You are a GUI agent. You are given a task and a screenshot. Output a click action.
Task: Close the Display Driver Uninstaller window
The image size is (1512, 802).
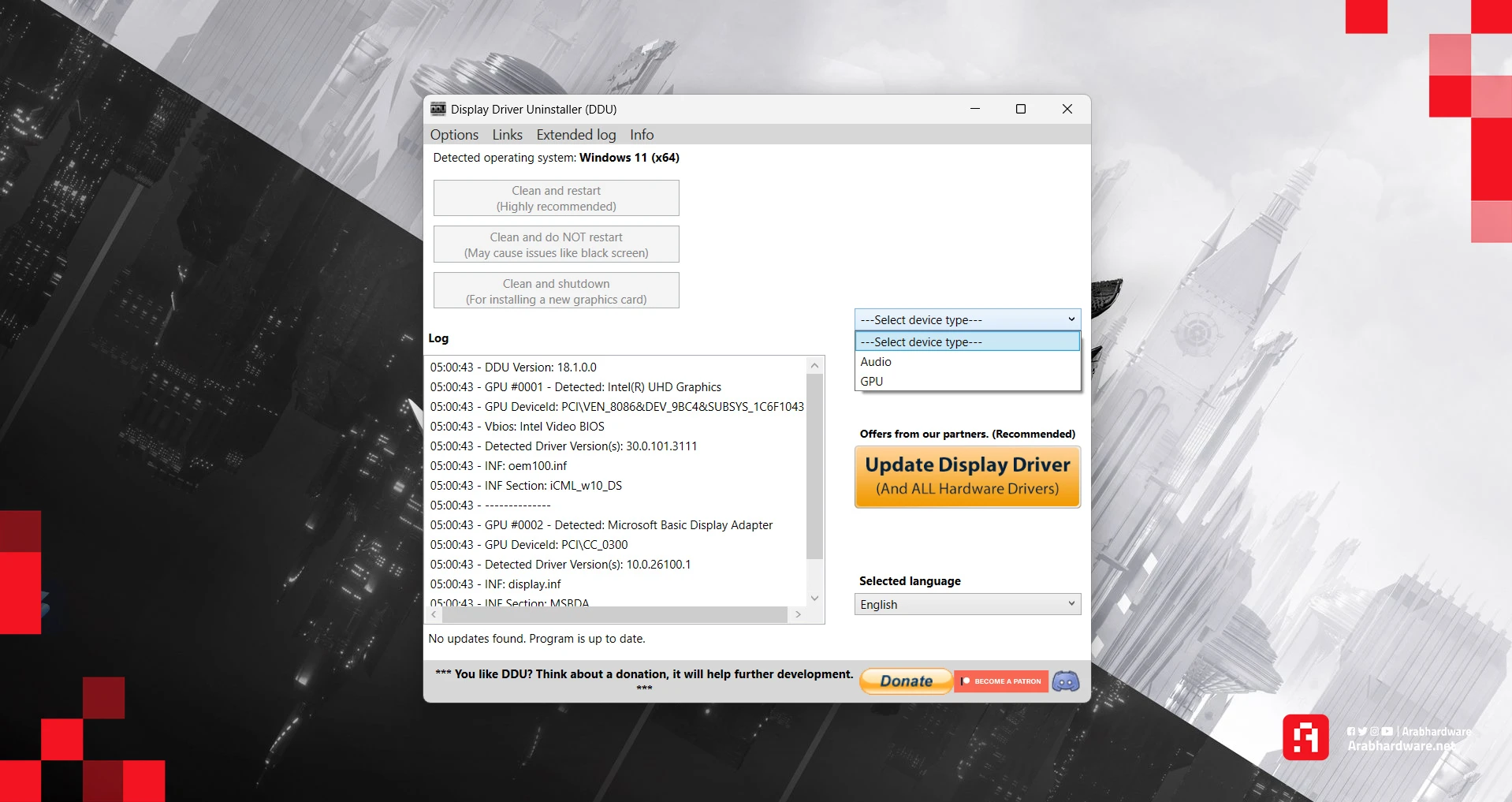click(1067, 109)
